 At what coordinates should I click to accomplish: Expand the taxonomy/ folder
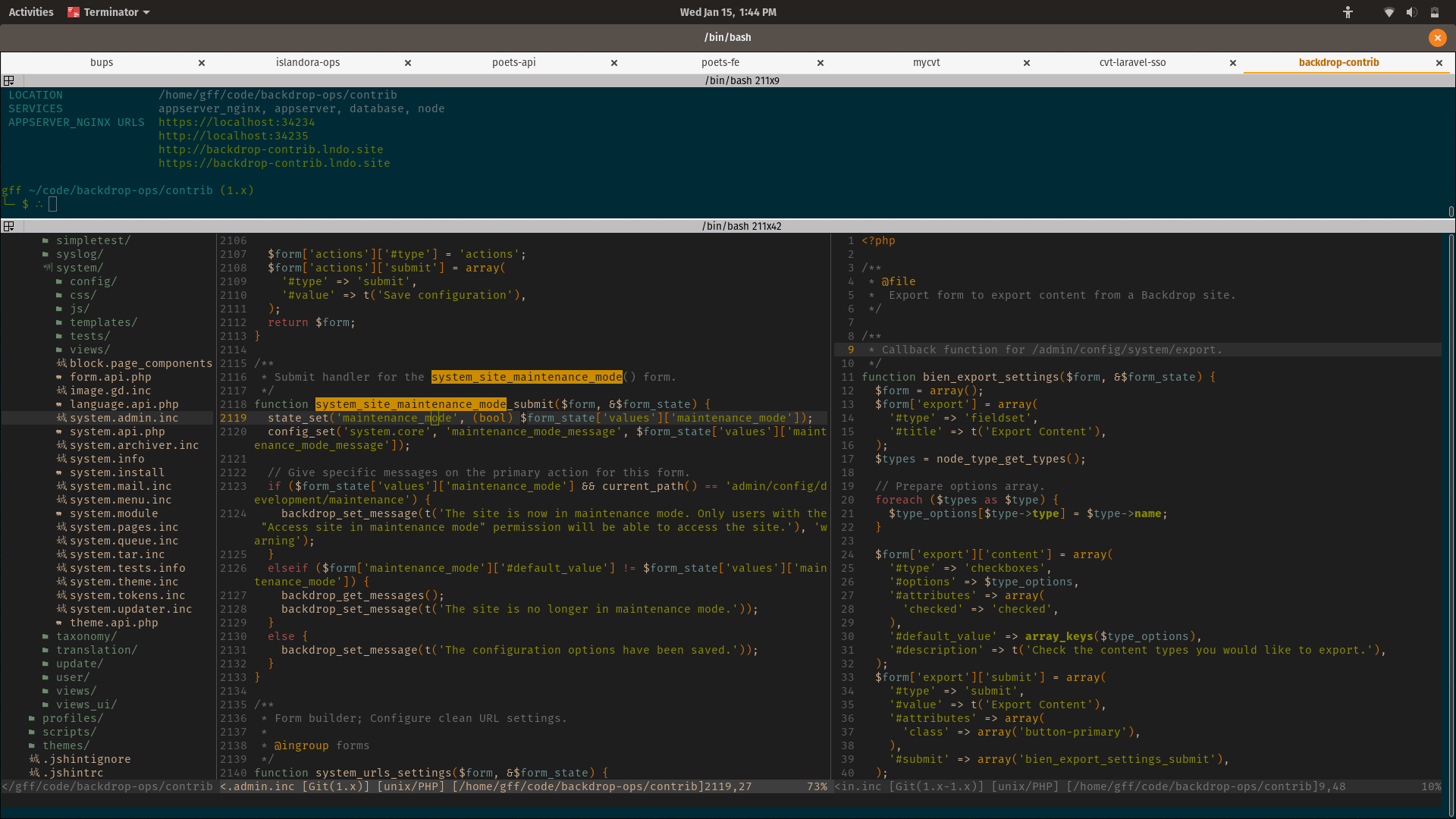coord(86,636)
